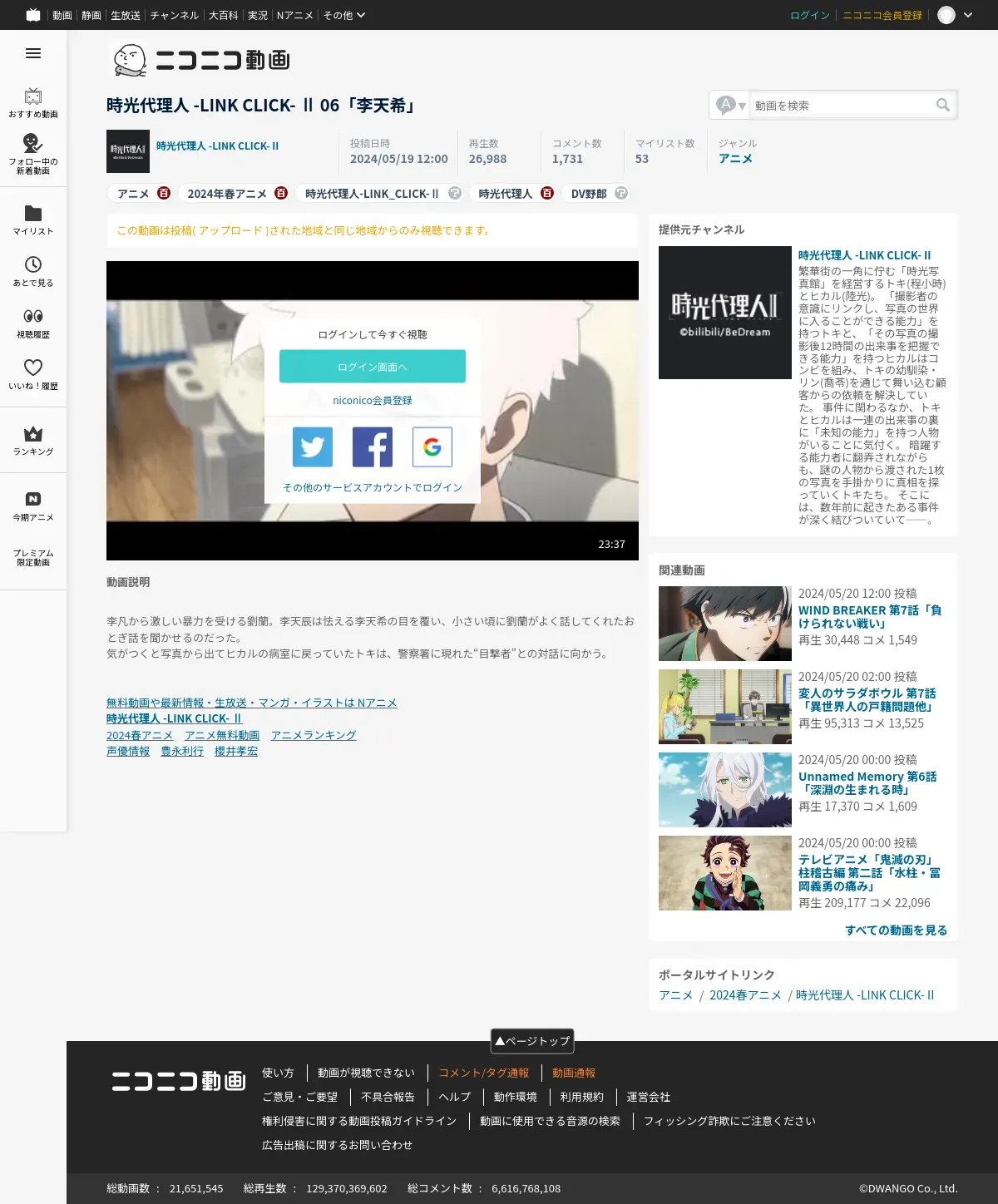The height and width of the screenshot is (1204, 998).
Task: Click すべての動画を見る link
Action: [897, 930]
